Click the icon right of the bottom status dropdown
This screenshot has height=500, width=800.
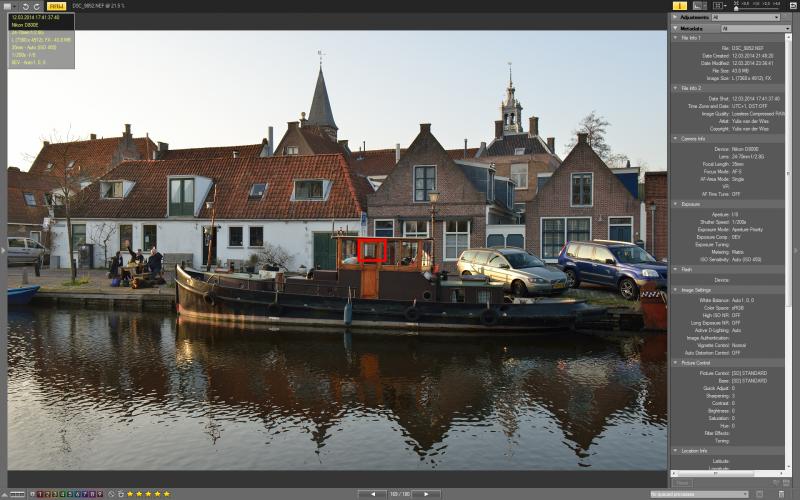coord(759,494)
